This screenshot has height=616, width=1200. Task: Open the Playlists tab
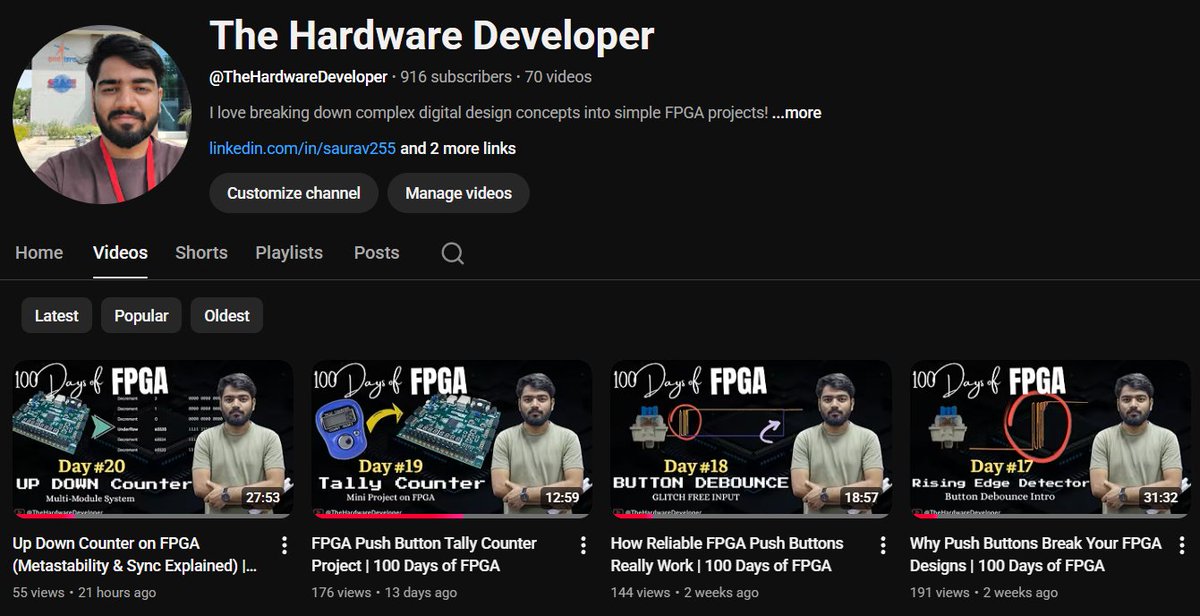pos(289,253)
